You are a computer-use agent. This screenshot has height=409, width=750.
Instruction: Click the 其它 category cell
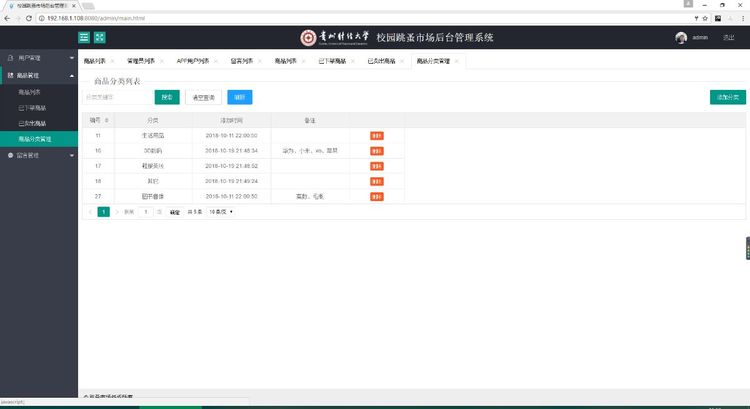click(153, 181)
